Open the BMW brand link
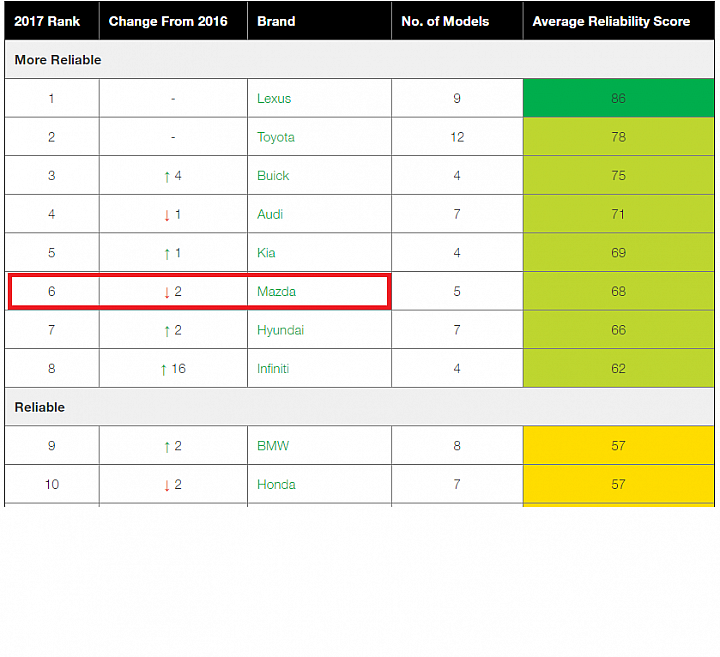 click(x=273, y=446)
